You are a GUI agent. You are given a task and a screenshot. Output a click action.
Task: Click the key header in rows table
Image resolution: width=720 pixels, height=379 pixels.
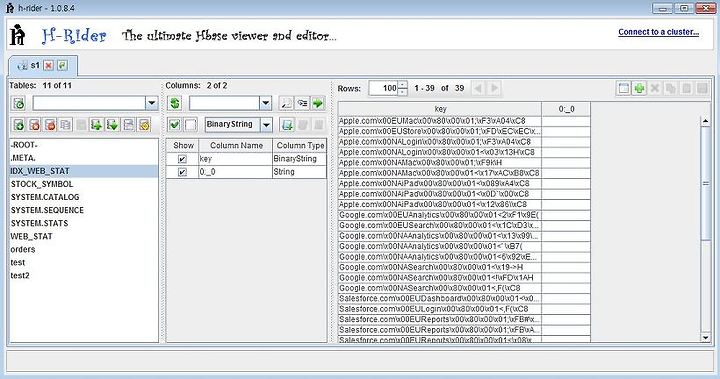coord(440,109)
